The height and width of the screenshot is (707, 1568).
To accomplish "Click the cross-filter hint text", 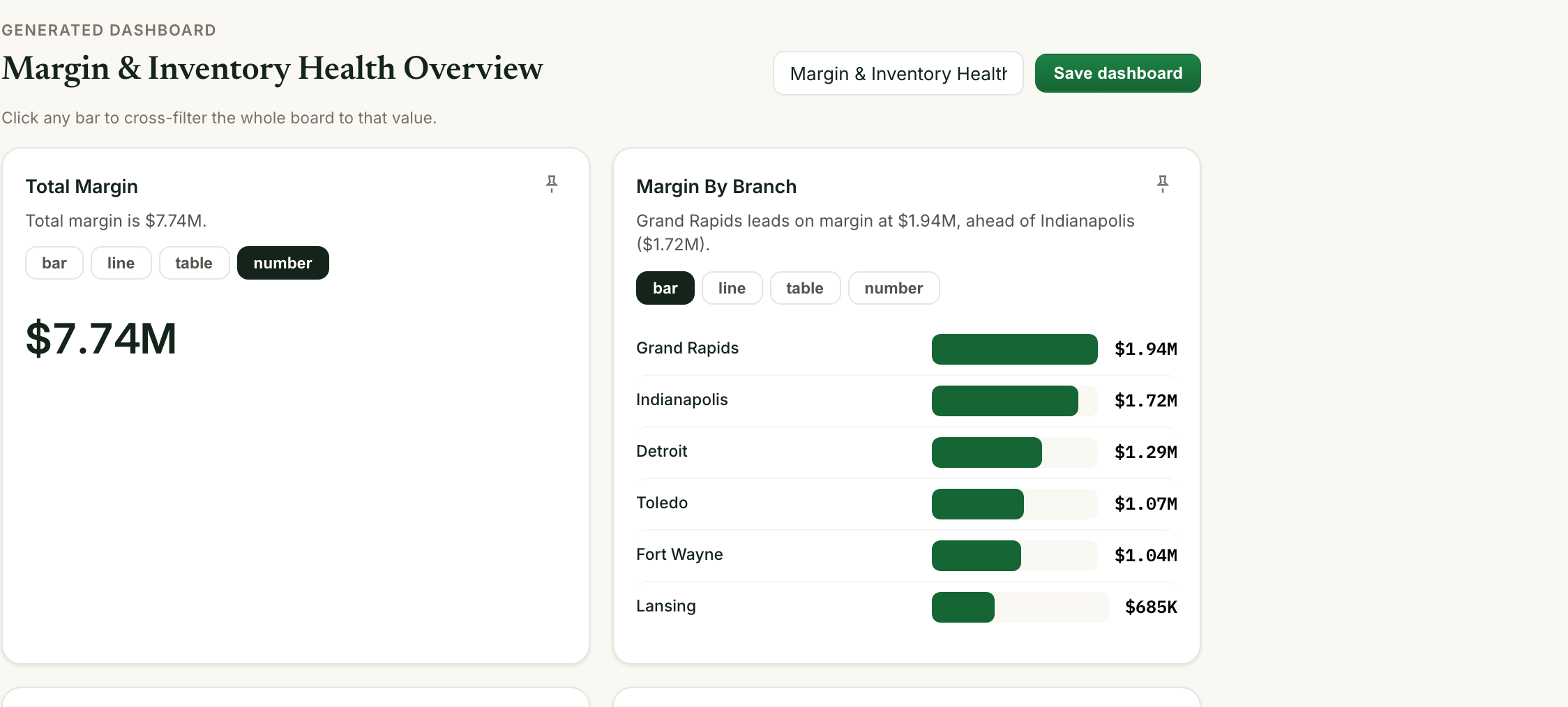I will point(219,118).
